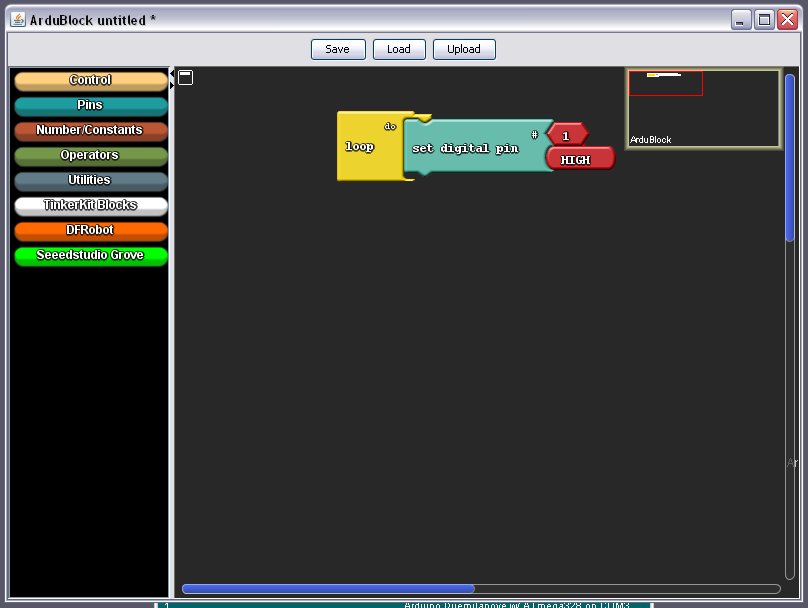Open Number/Constants block category
808x608 pixels.
point(90,131)
